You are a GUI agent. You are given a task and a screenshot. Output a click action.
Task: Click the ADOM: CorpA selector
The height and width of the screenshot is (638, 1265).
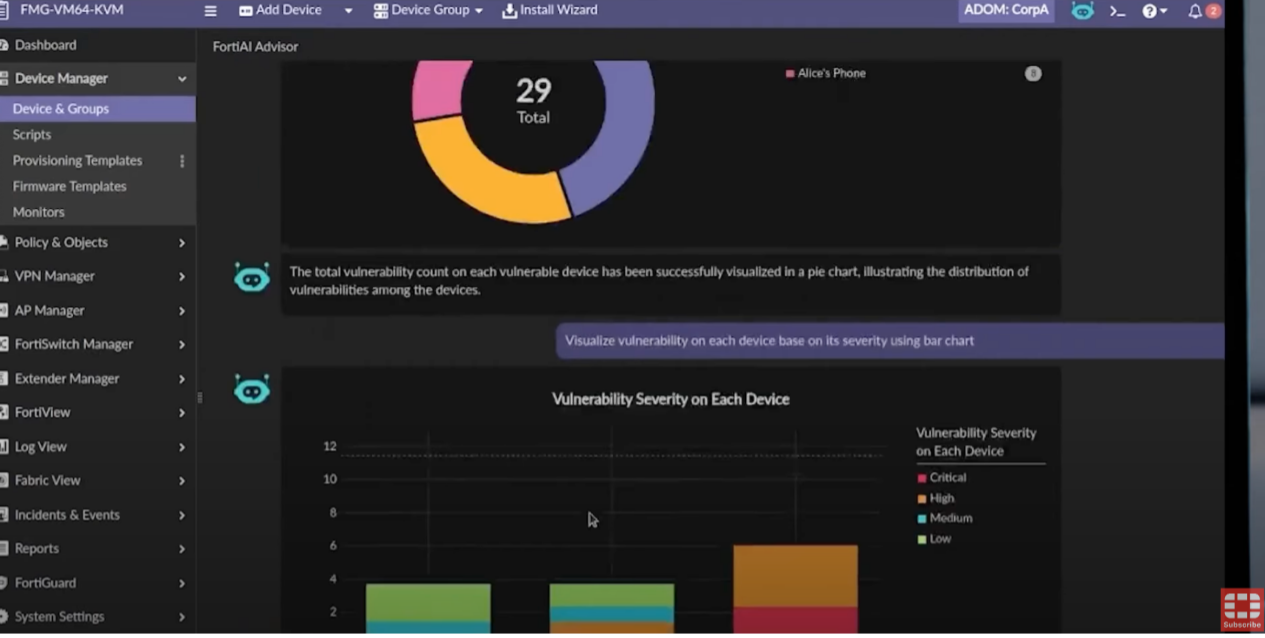(1006, 10)
